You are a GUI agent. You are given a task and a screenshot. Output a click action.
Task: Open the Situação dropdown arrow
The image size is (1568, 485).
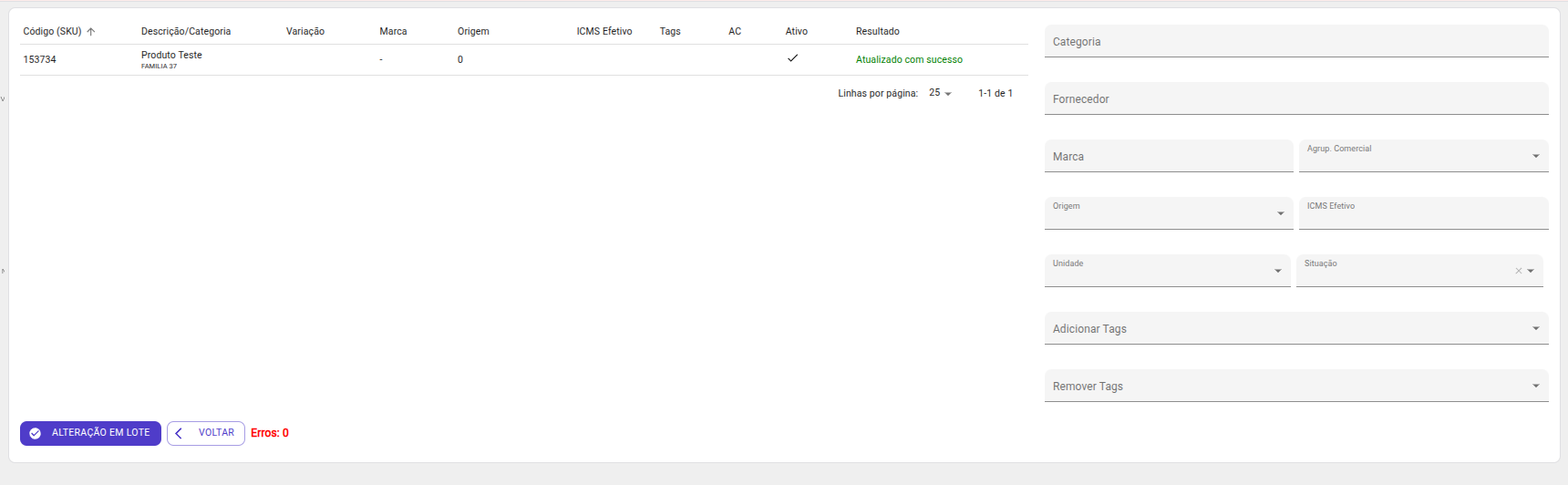1531,271
